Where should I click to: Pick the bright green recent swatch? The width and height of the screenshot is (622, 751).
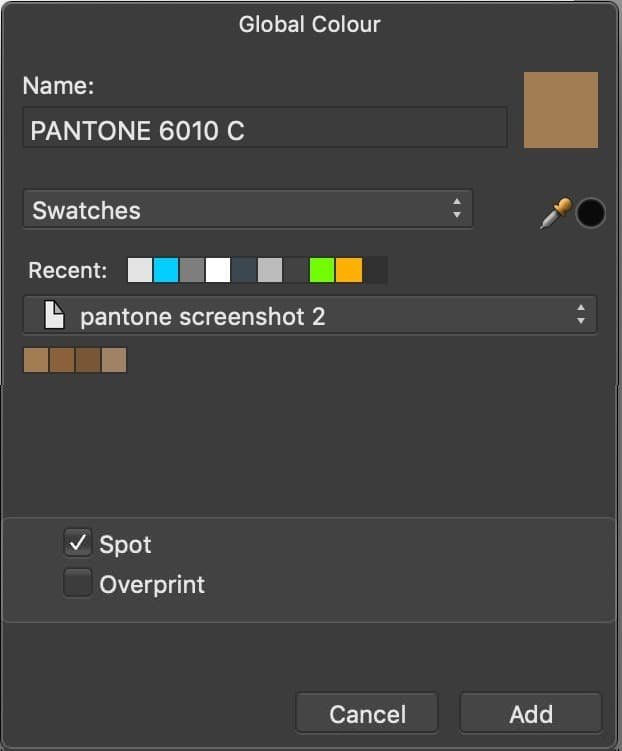(x=322, y=270)
